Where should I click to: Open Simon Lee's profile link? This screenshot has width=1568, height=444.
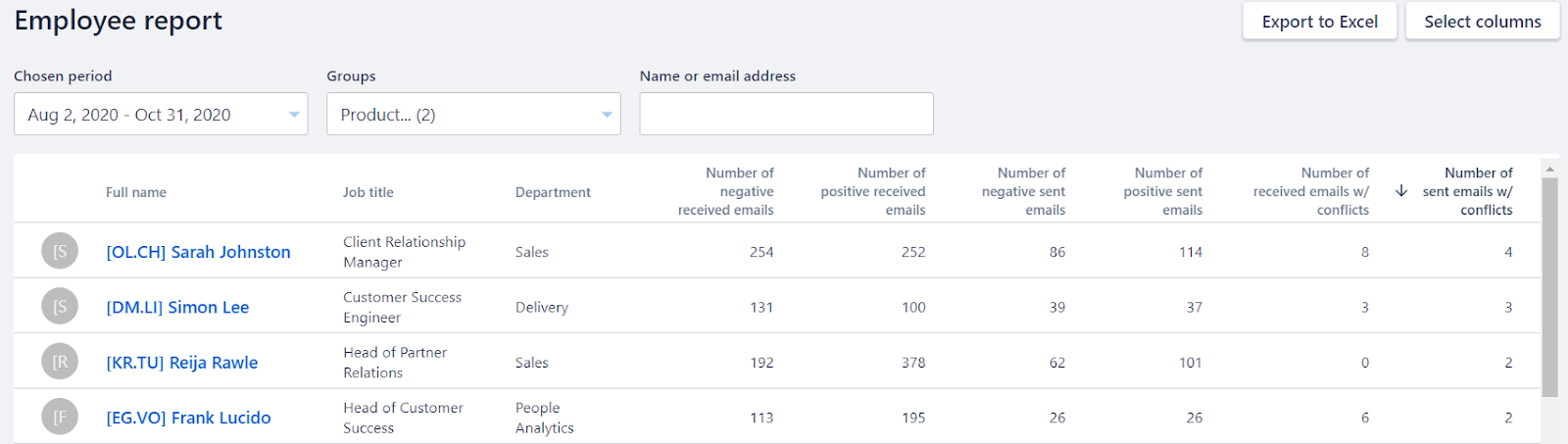[x=177, y=307]
